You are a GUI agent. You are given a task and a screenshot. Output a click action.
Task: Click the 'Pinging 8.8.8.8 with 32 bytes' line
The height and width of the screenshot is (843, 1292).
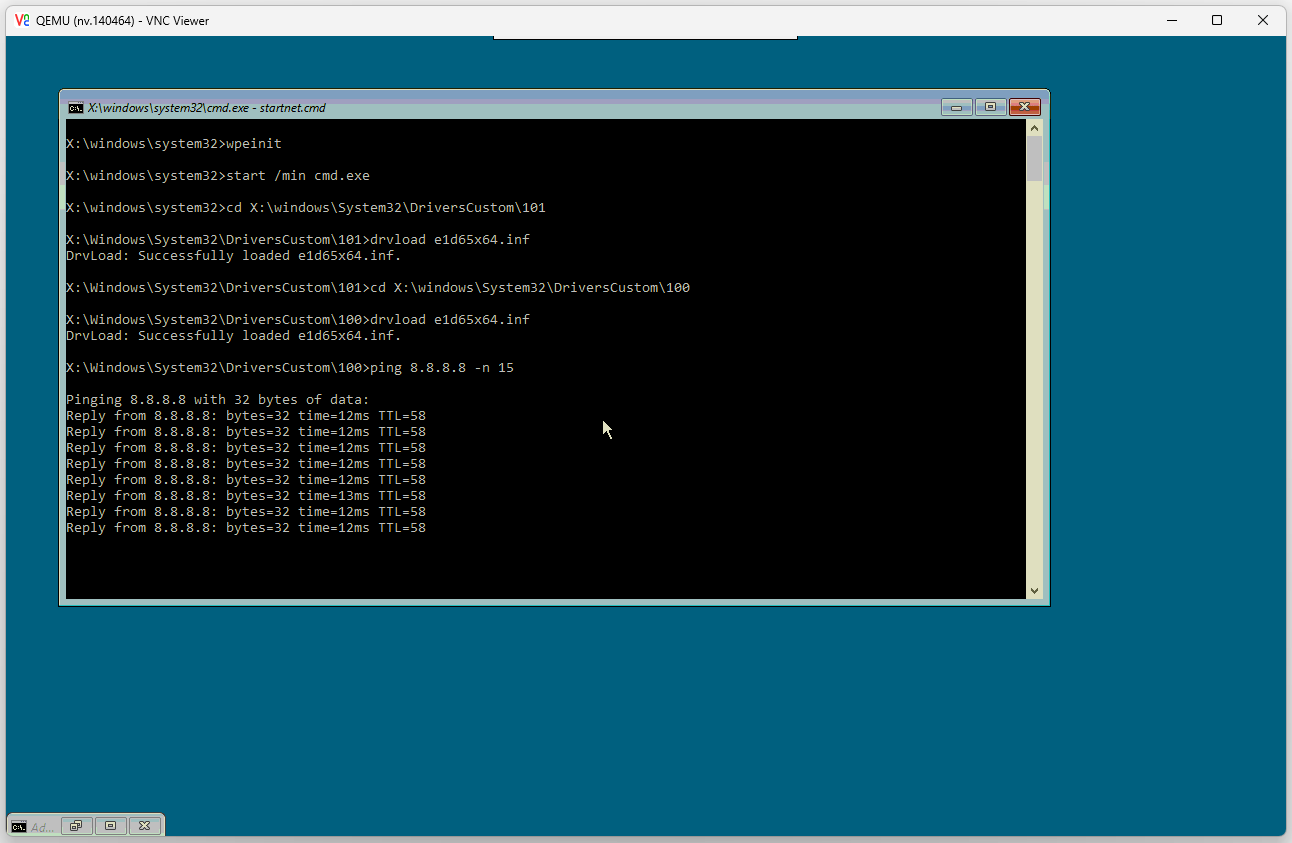click(x=217, y=400)
